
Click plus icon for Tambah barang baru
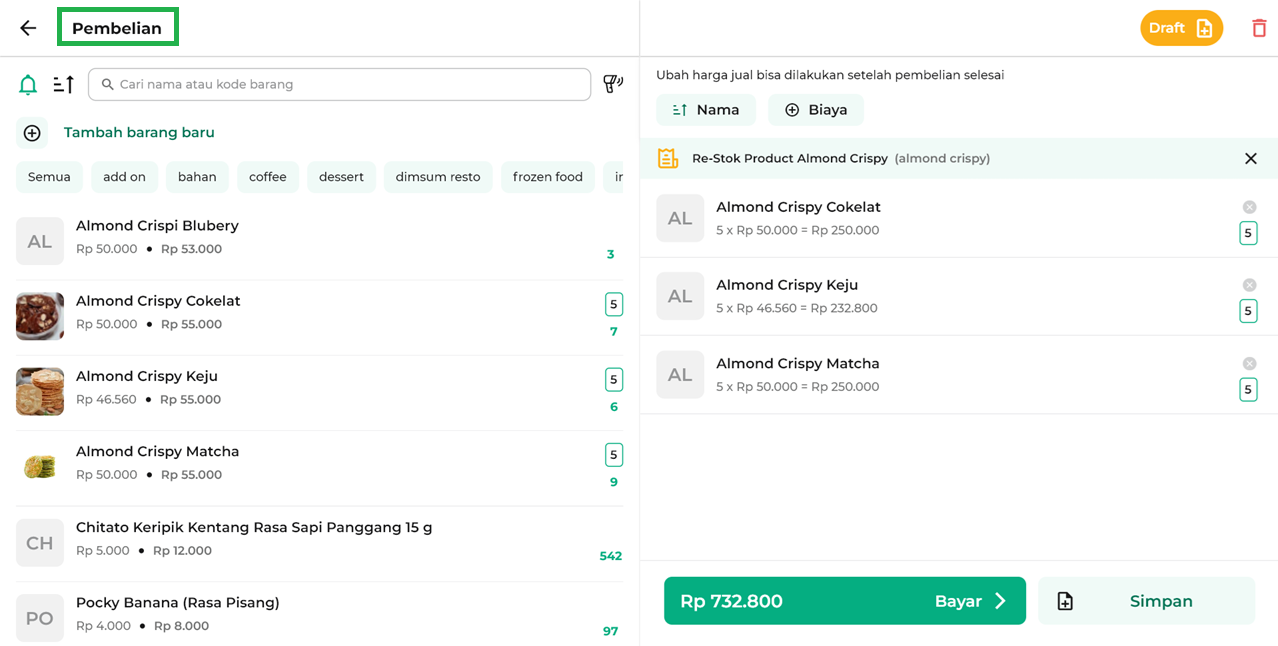coord(32,133)
